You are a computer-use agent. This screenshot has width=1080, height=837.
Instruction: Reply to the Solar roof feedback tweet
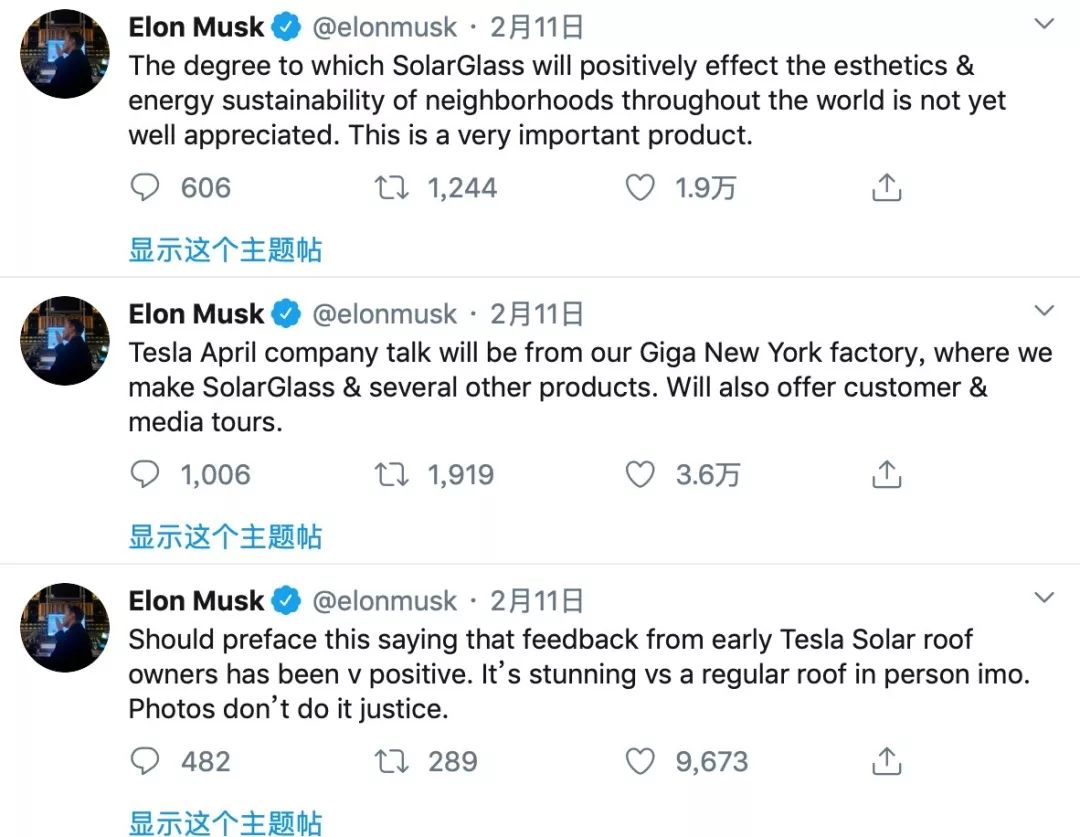tap(146, 762)
